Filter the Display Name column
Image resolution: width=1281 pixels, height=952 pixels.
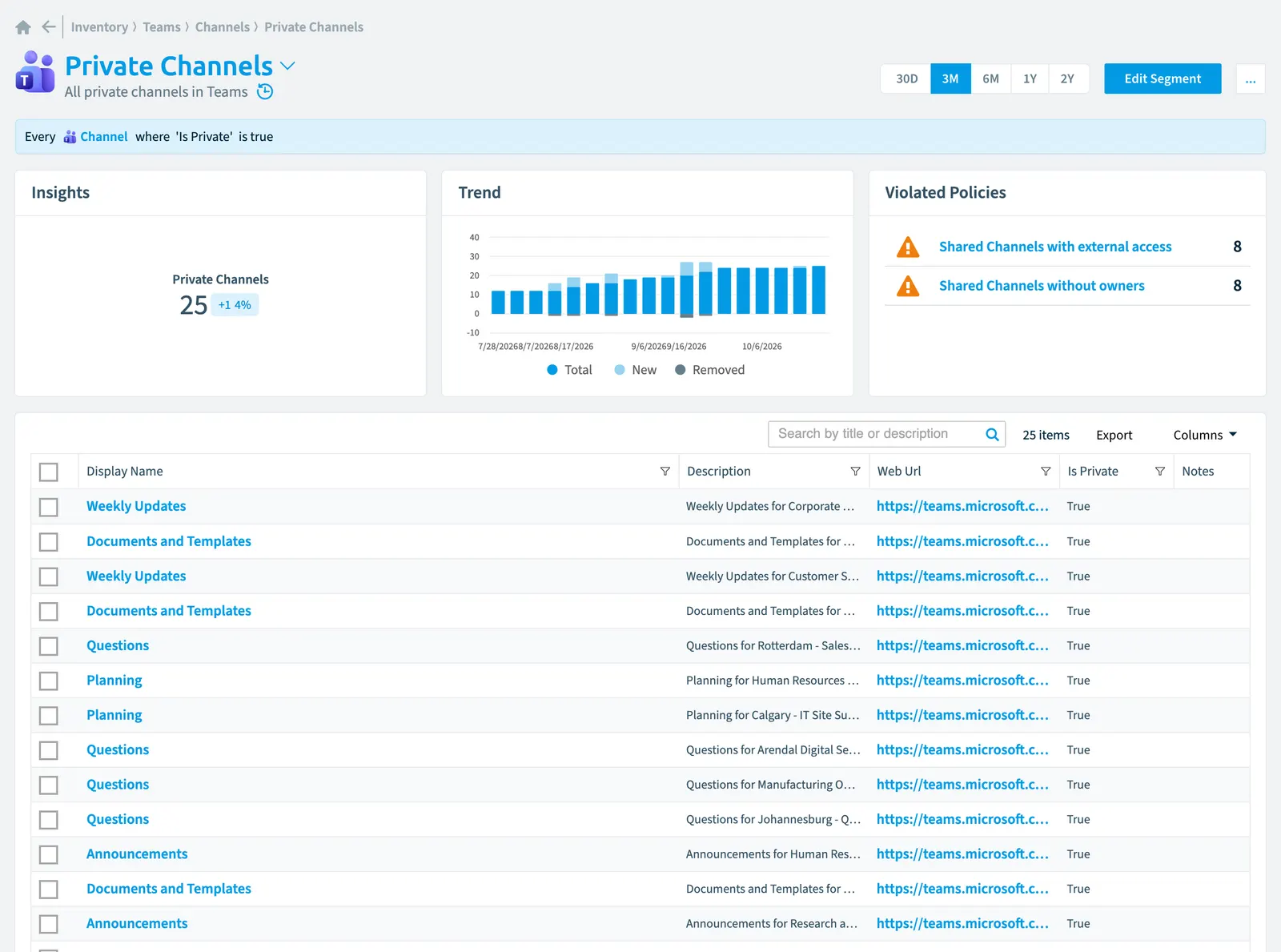665,472
